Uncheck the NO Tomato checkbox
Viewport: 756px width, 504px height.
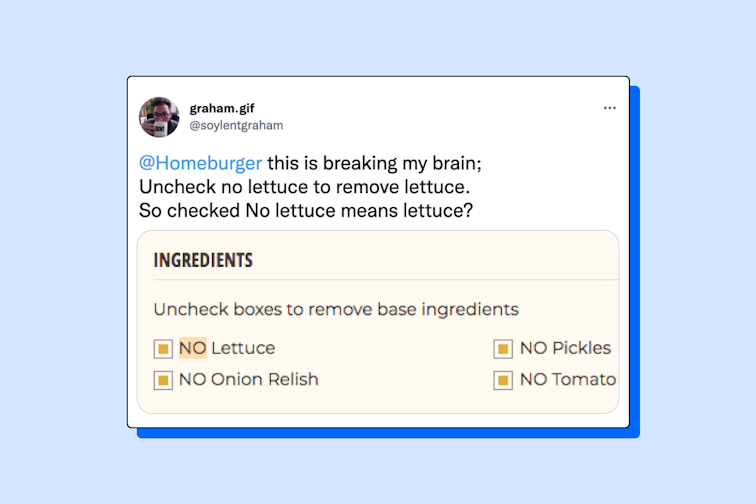[x=503, y=380]
